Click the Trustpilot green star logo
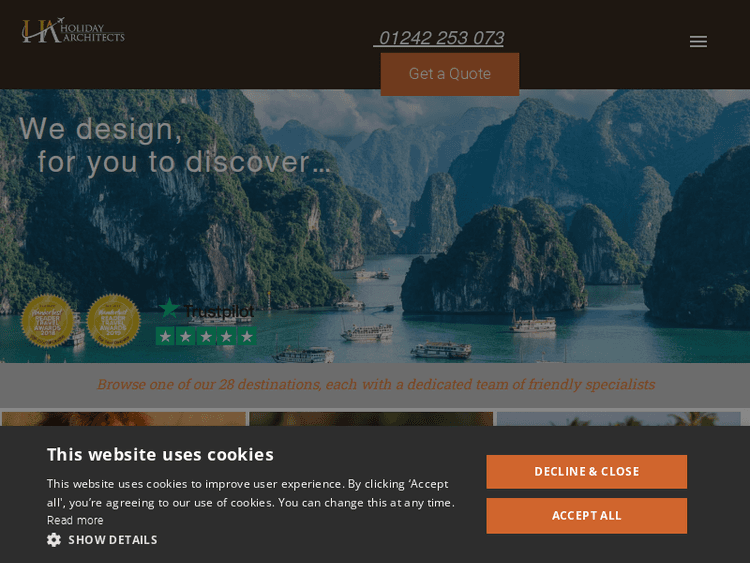 (x=169, y=309)
